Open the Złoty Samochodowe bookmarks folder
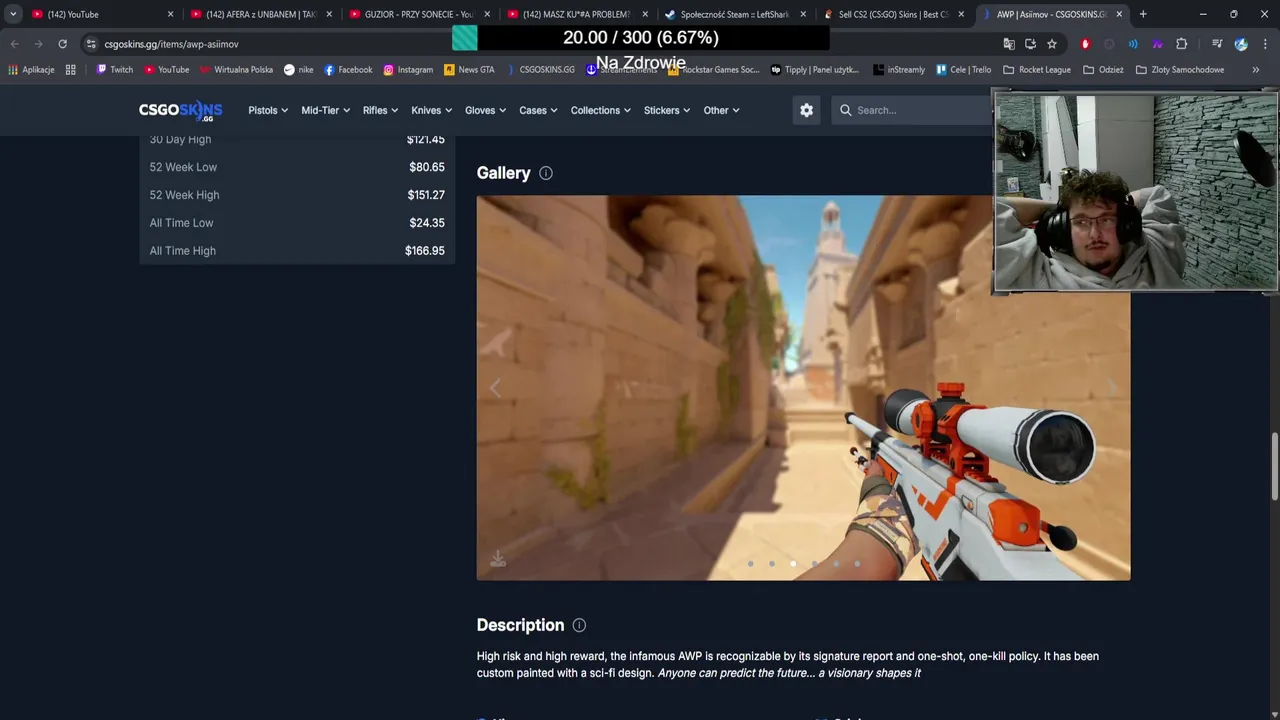Image resolution: width=1280 pixels, height=720 pixels. (x=1180, y=70)
